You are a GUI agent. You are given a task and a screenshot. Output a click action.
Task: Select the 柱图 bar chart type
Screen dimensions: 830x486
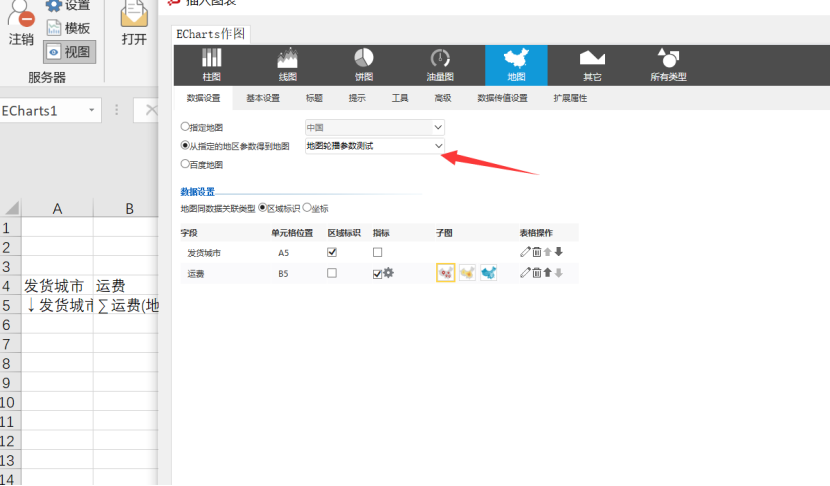point(211,65)
